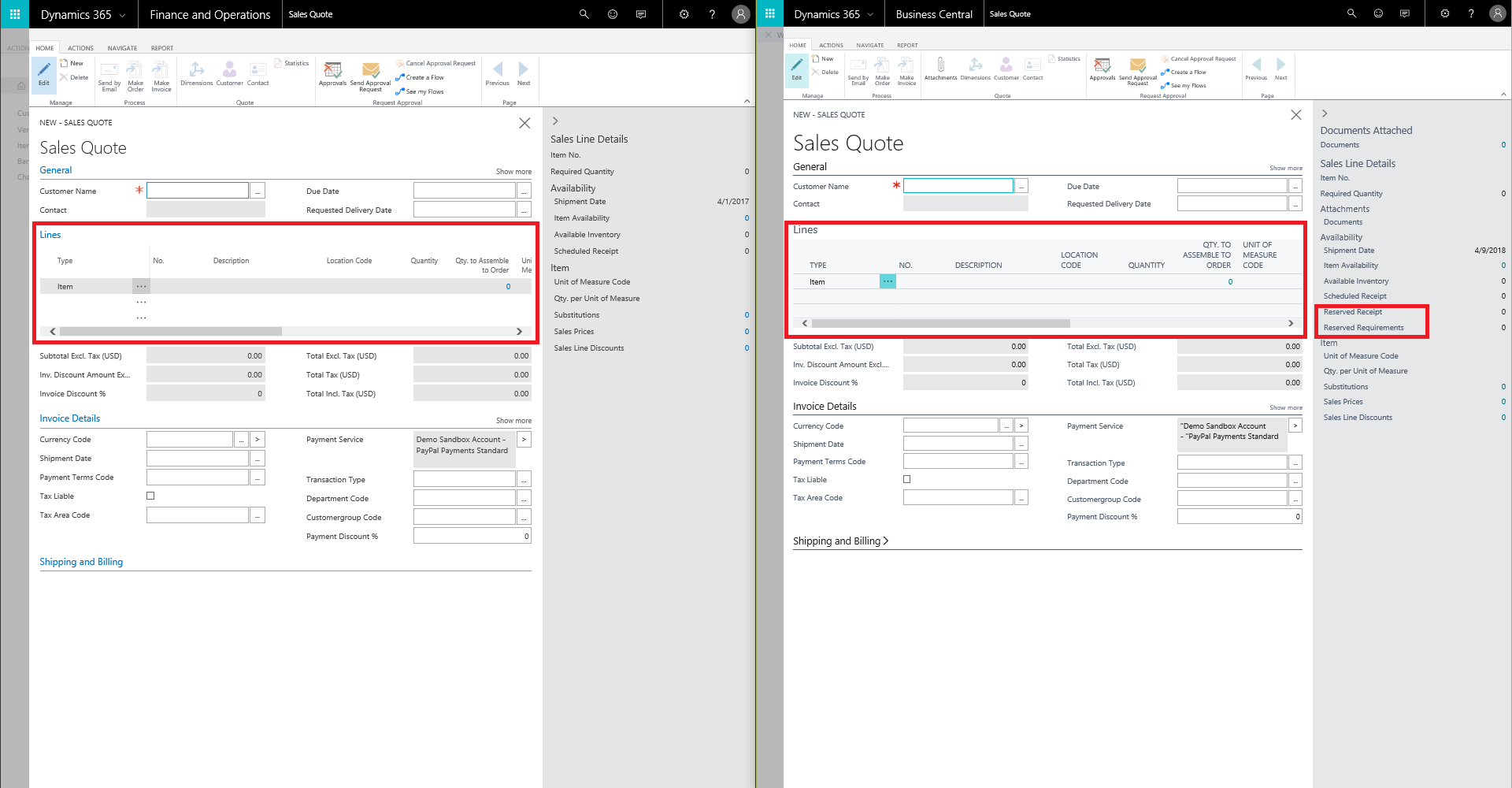
Task: Click See my Flows in Finance and Operations ribbon
Action: 420,91
